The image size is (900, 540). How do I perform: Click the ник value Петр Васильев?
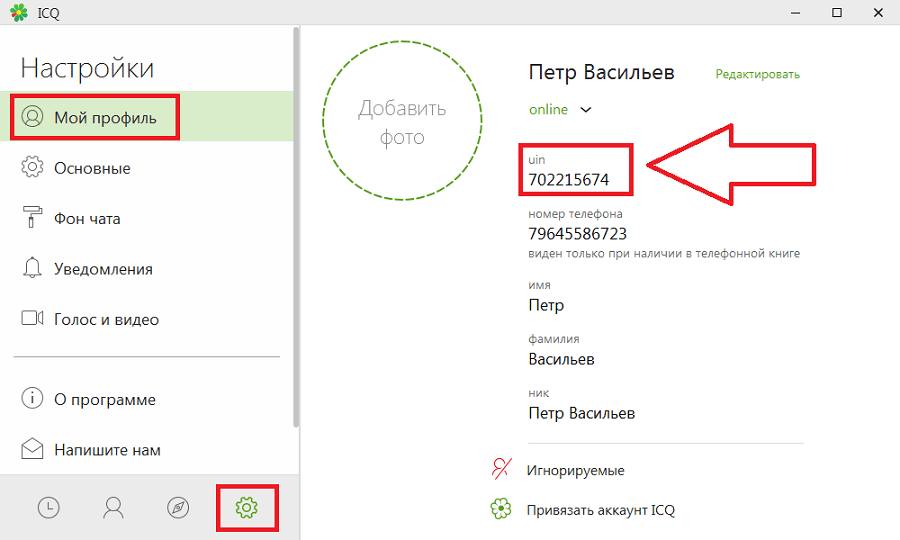point(581,413)
